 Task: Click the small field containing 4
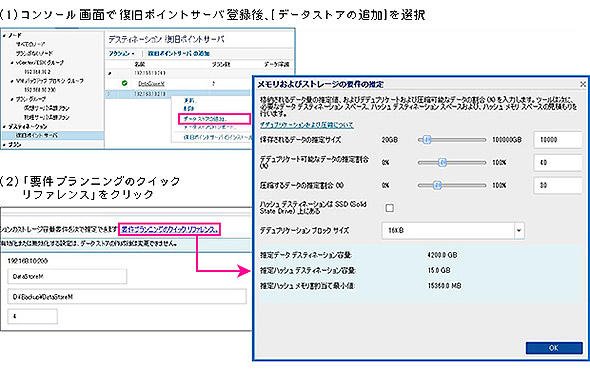point(32,316)
